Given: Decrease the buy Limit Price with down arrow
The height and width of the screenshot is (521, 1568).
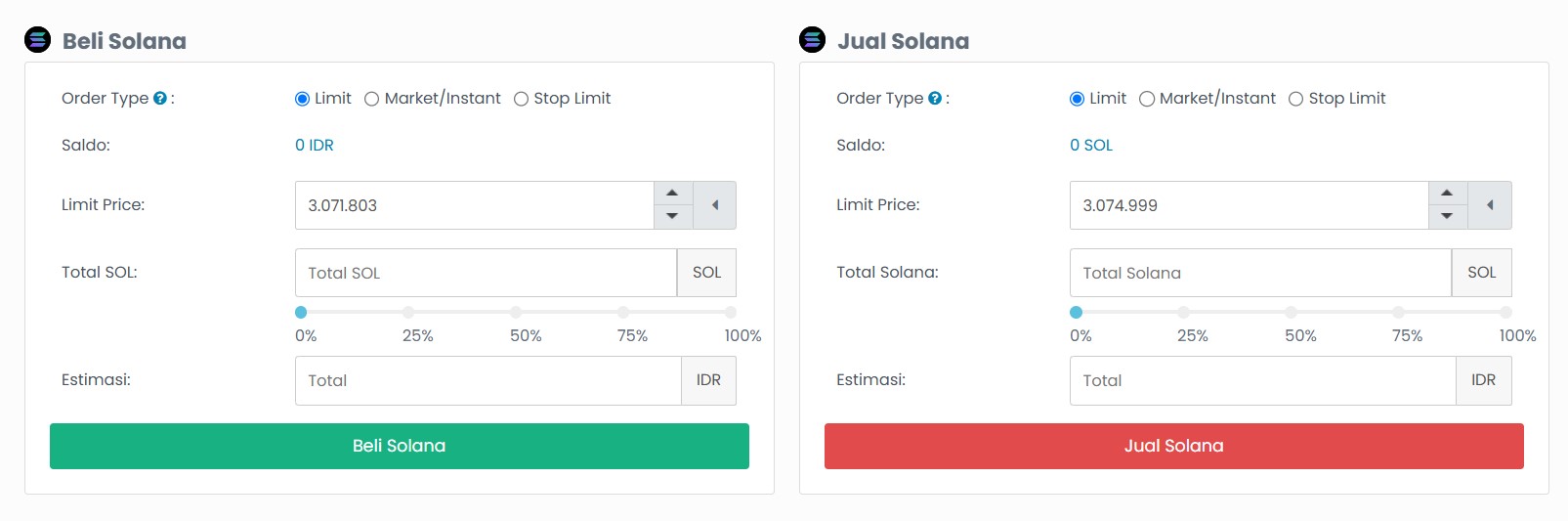Looking at the screenshot, I should point(672,216).
